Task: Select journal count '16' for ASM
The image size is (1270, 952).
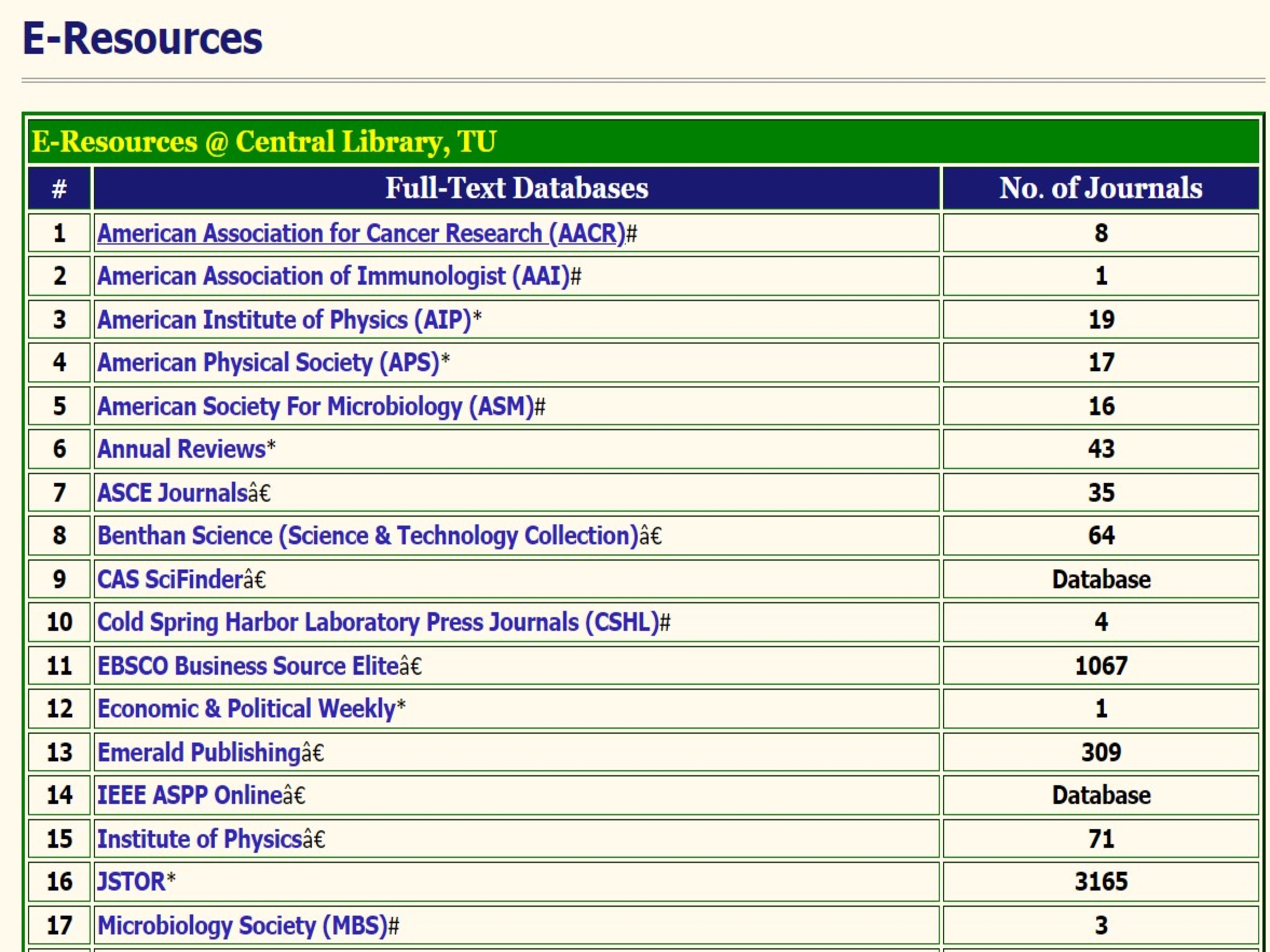Action: point(1101,406)
